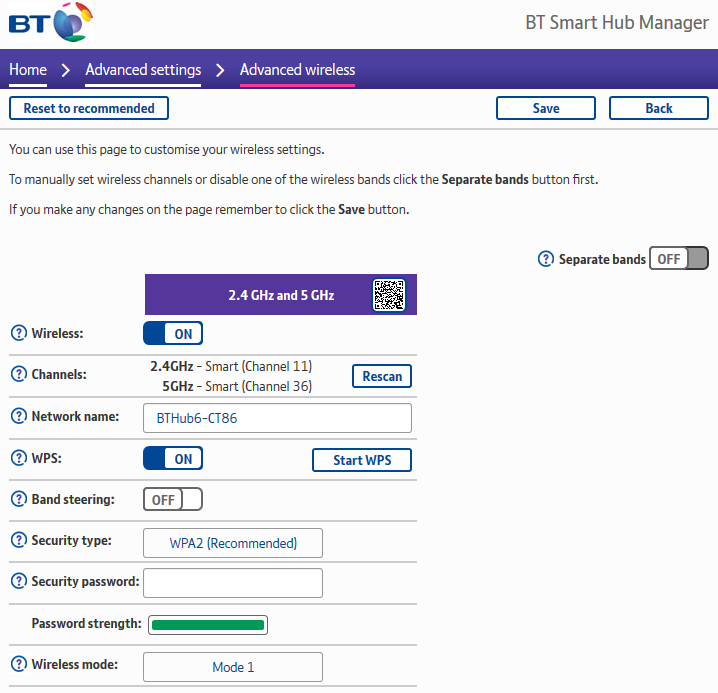Click the BT logo

(51, 22)
